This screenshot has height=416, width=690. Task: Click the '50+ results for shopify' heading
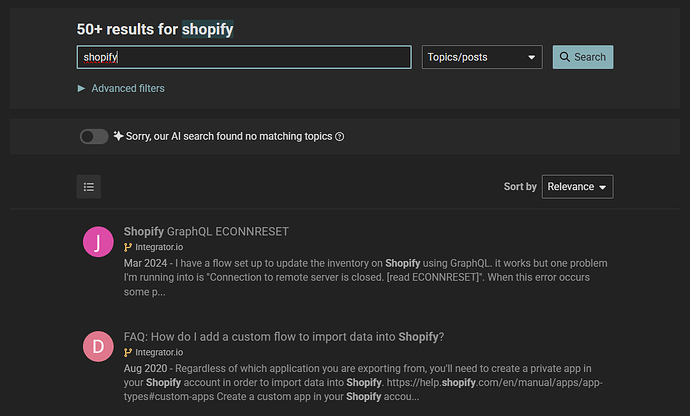(x=155, y=29)
